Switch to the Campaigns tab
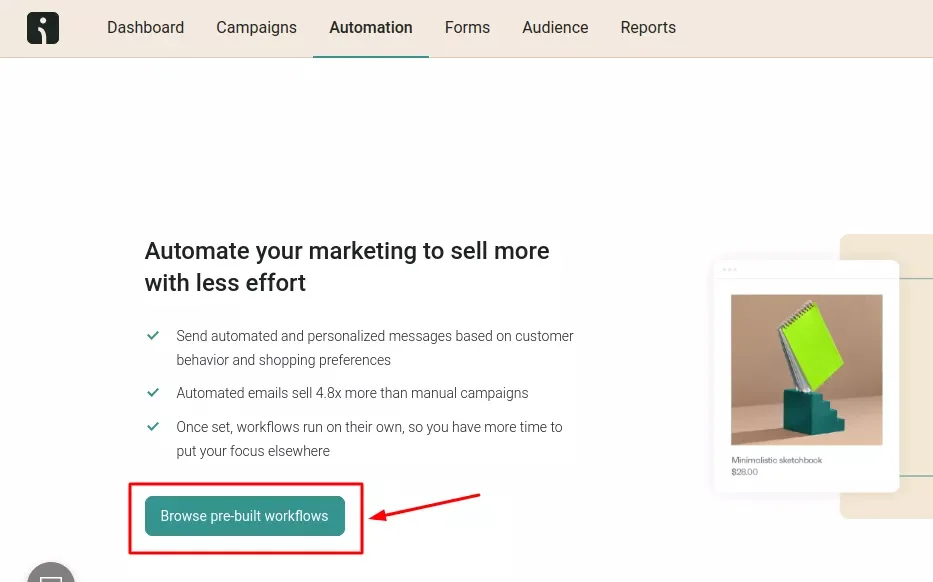The image size is (933, 582). click(x=256, y=28)
